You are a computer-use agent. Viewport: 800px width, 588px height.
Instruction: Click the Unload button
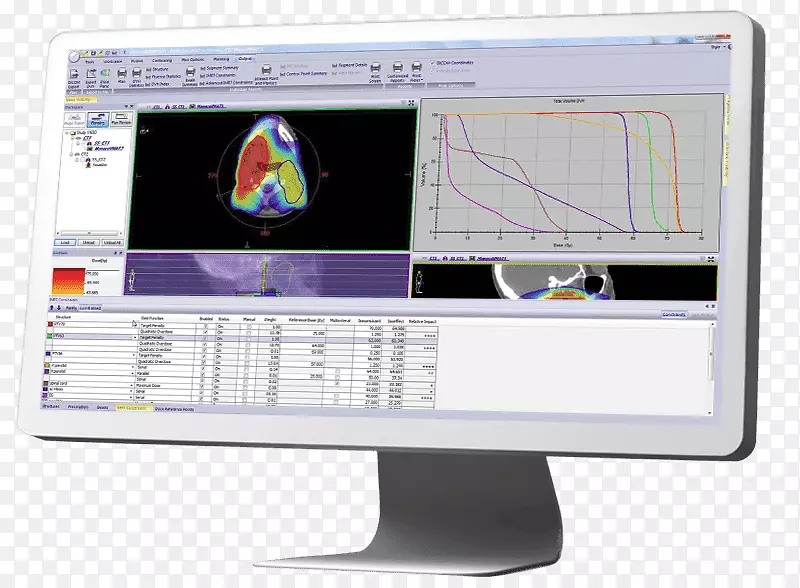[88, 242]
